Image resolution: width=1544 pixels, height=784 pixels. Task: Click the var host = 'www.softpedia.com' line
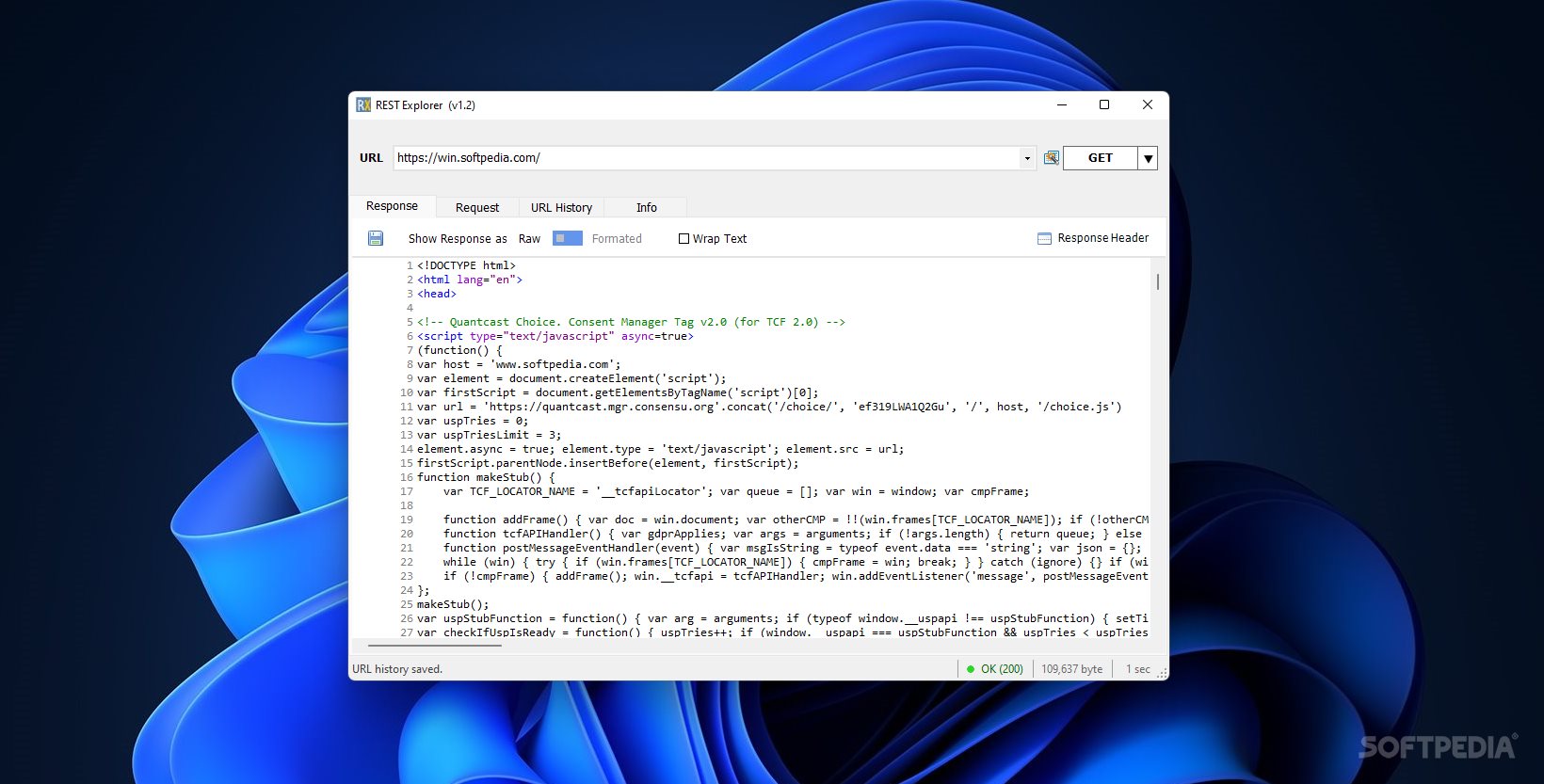coord(519,364)
